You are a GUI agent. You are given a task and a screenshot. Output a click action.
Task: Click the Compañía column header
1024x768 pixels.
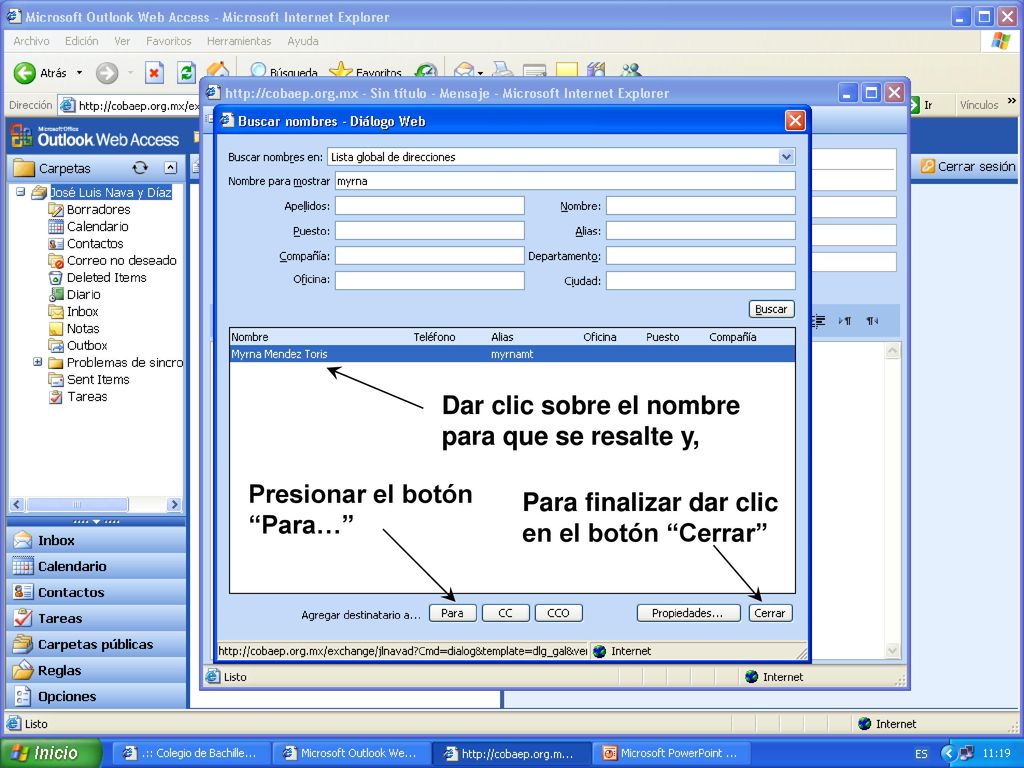[733, 337]
